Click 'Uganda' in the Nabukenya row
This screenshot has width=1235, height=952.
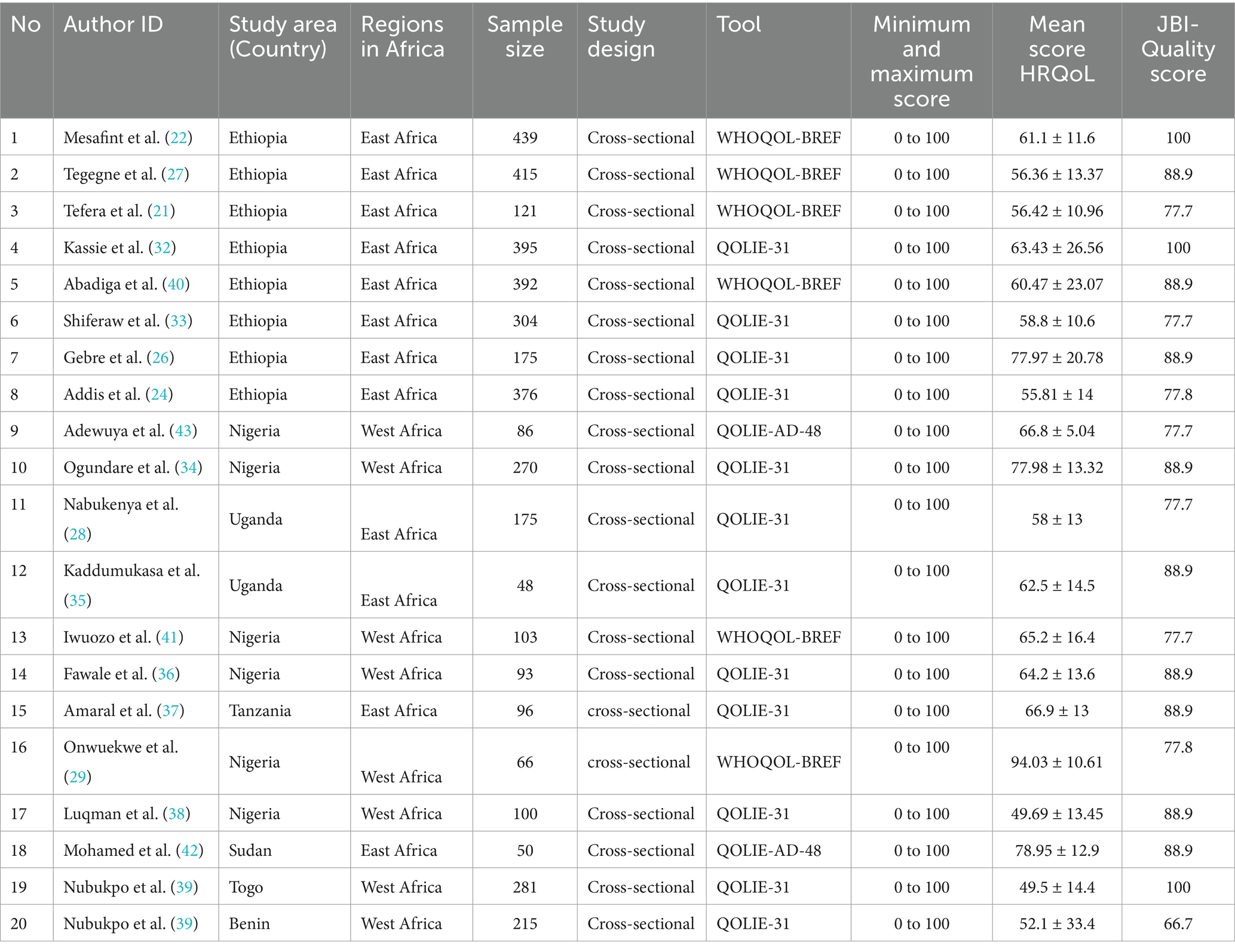coord(255,520)
